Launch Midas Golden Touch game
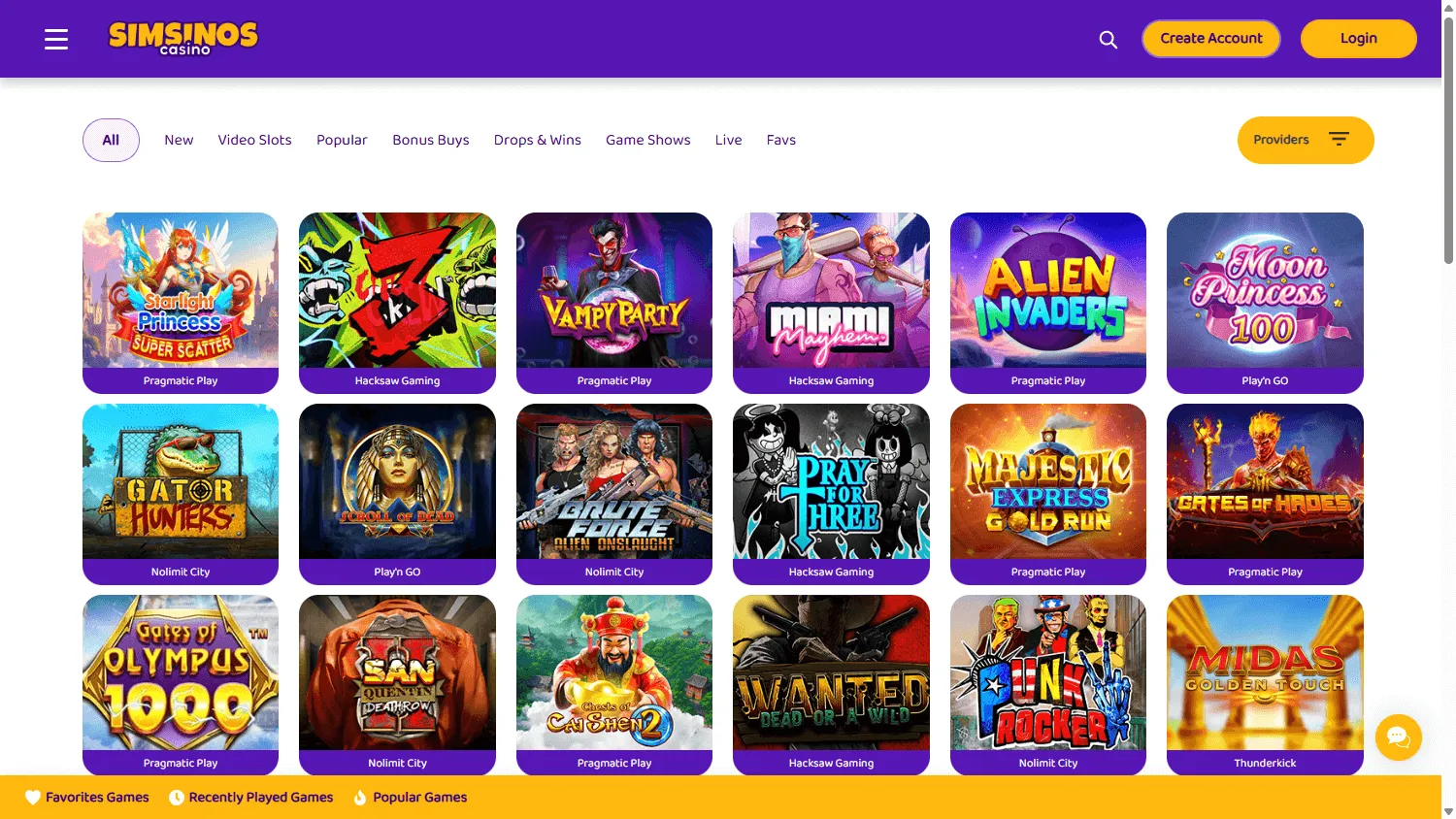1456x819 pixels. coord(1265,685)
